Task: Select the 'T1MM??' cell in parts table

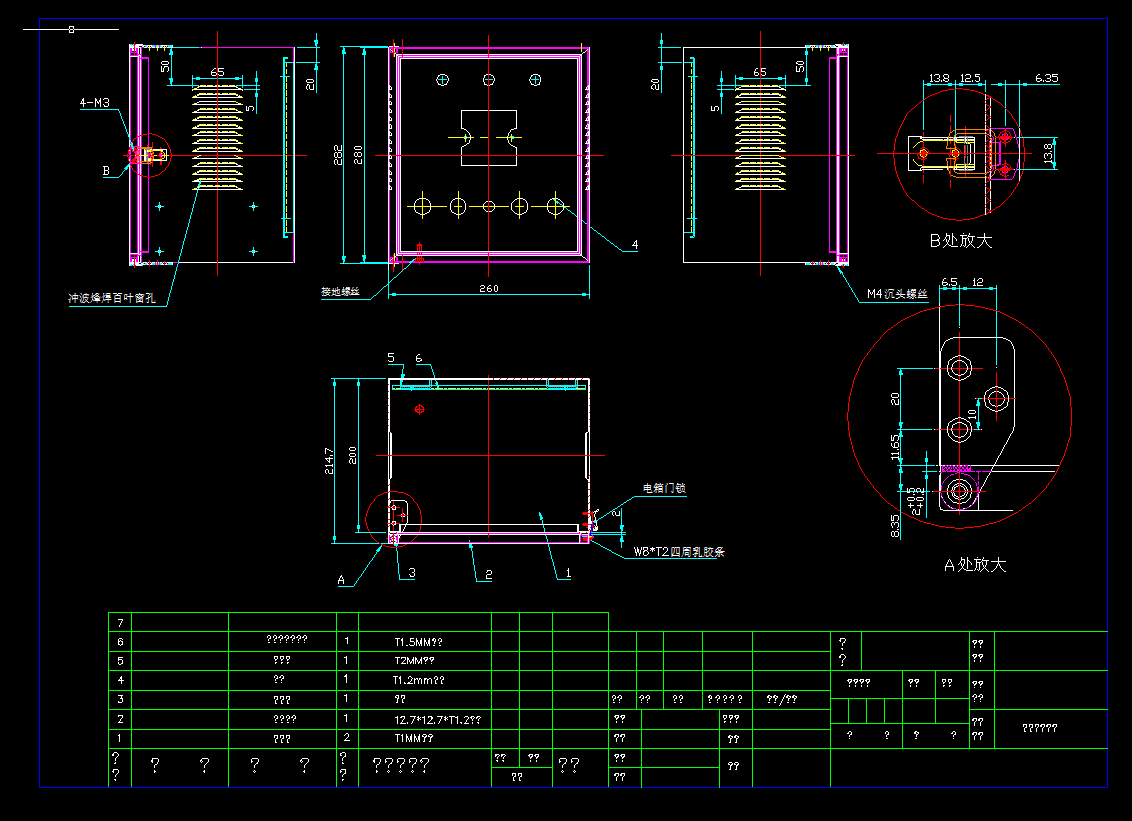Action: (414, 738)
